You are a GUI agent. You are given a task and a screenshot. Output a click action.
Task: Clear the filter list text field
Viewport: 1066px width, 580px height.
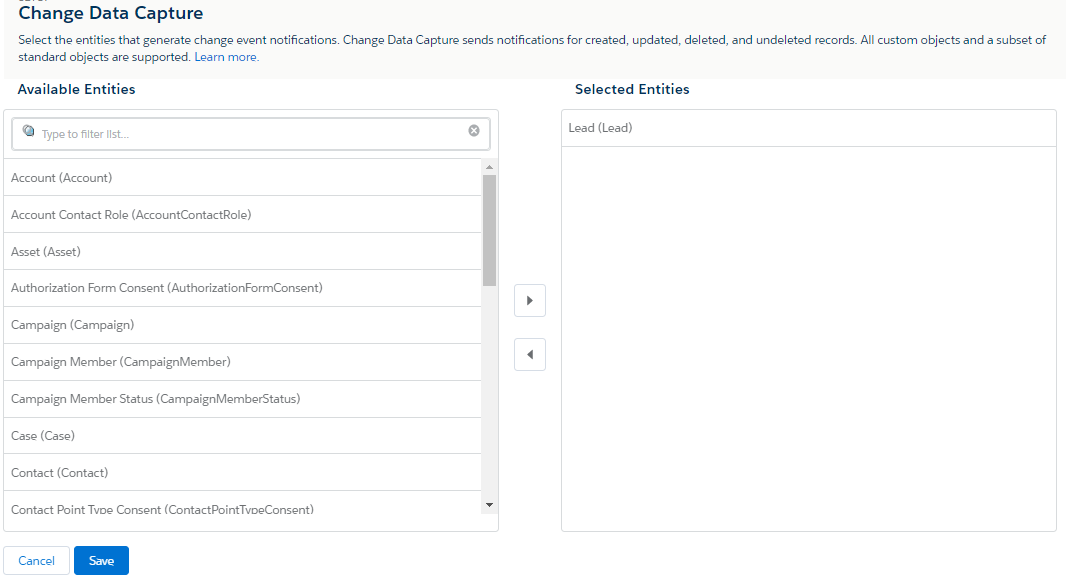coord(474,131)
